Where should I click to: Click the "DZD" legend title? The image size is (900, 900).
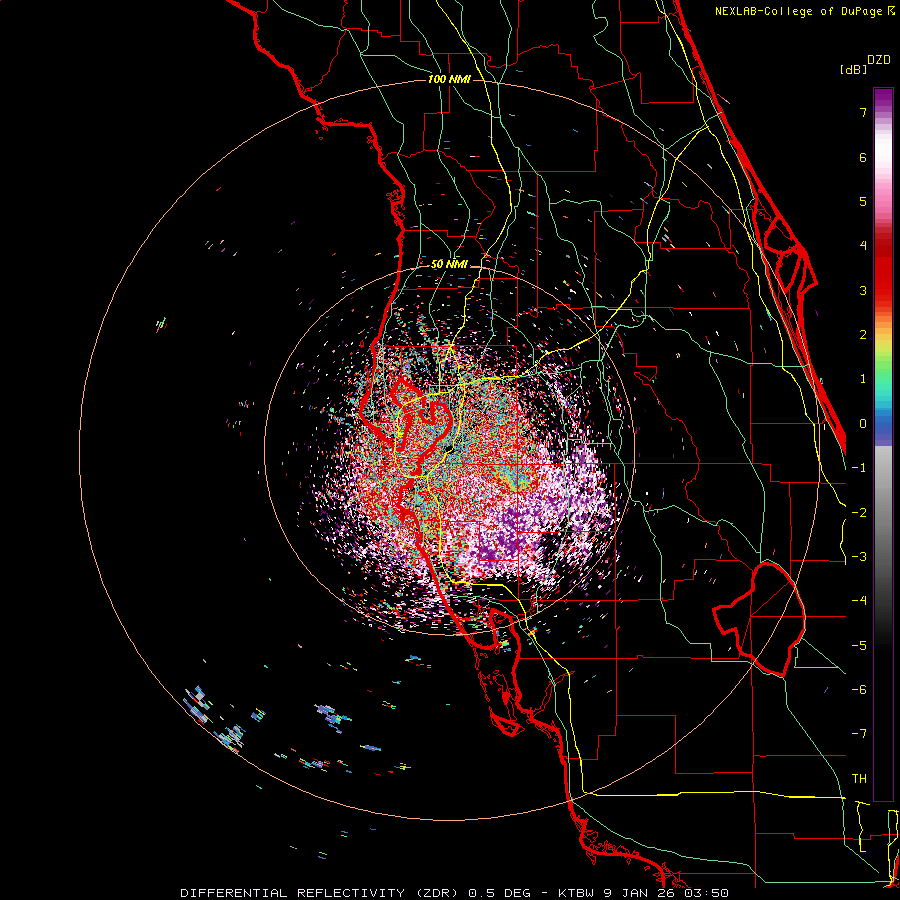coord(879,60)
